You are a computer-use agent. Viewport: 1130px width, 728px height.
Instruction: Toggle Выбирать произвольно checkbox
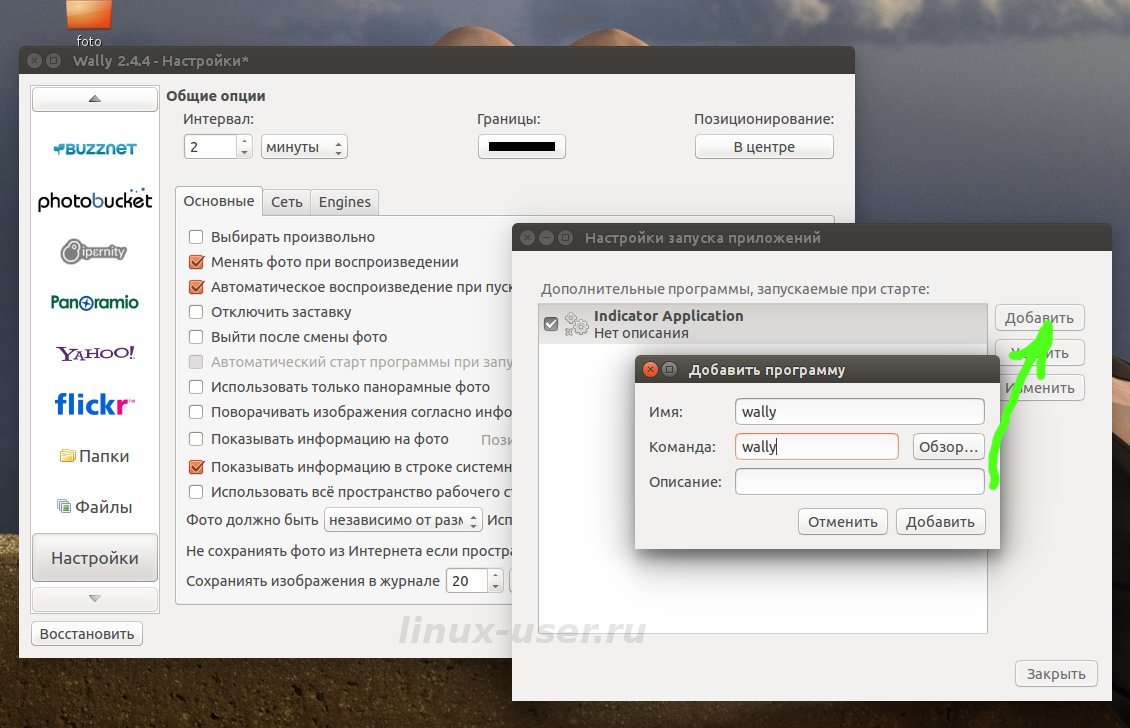(x=196, y=237)
